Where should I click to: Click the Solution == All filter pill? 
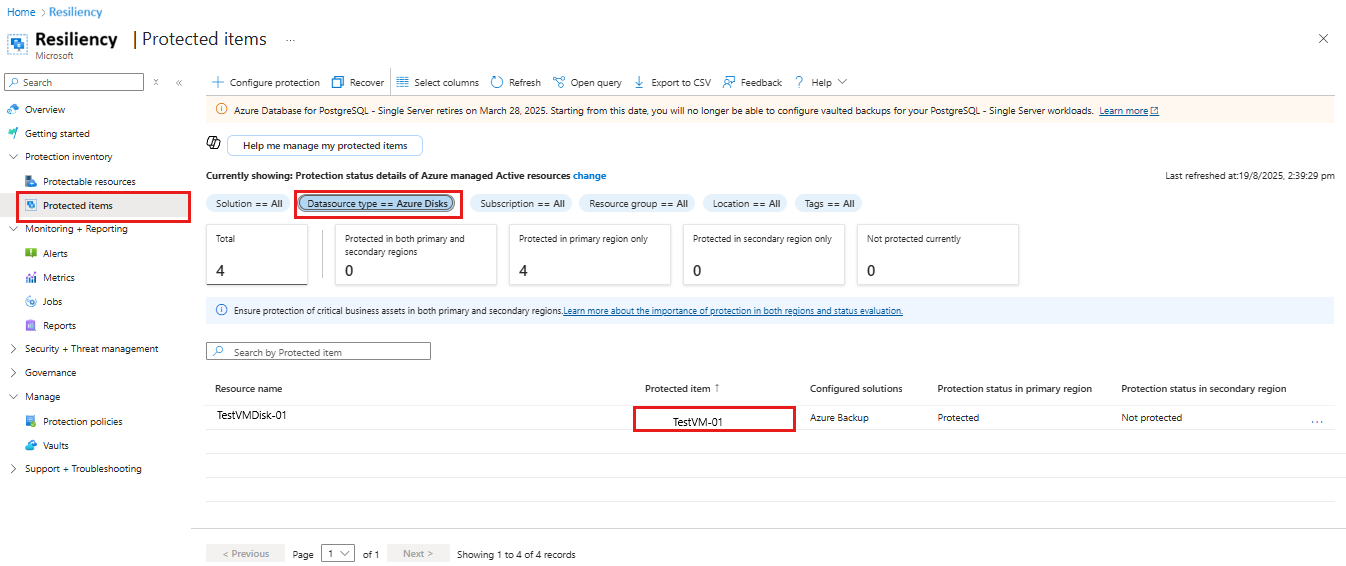[249, 203]
